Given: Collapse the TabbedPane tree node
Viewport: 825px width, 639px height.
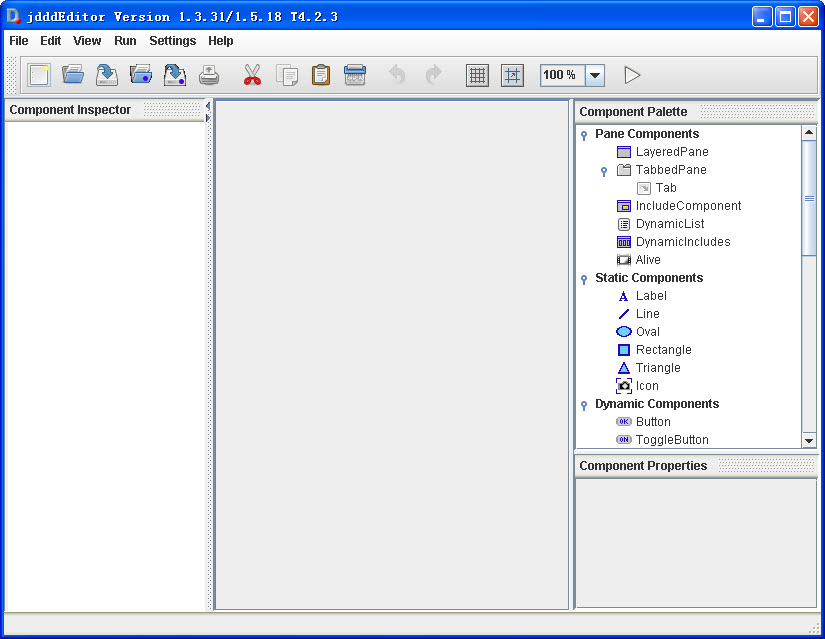Looking at the screenshot, I should (604, 171).
